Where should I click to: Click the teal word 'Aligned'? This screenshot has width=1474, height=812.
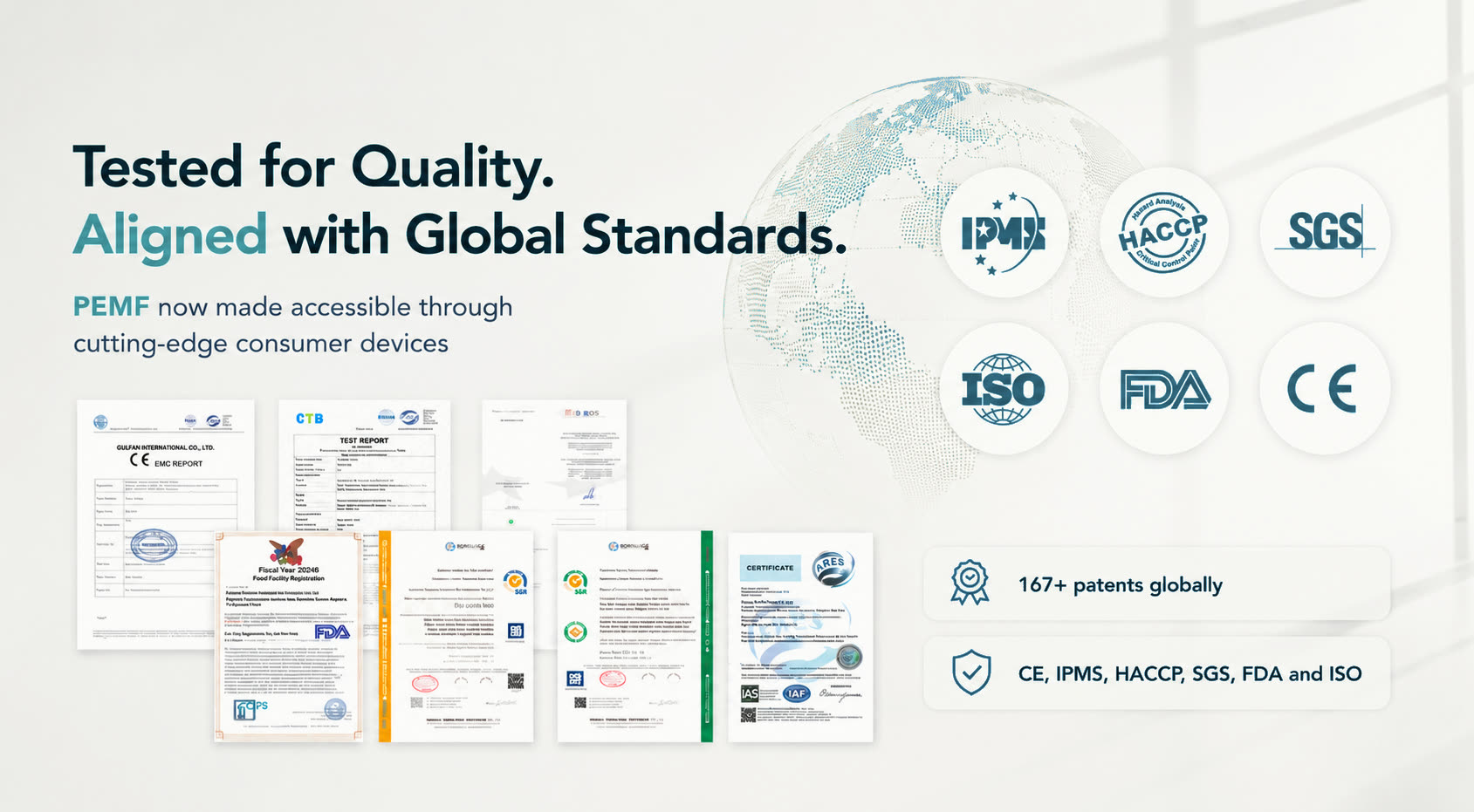170,235
